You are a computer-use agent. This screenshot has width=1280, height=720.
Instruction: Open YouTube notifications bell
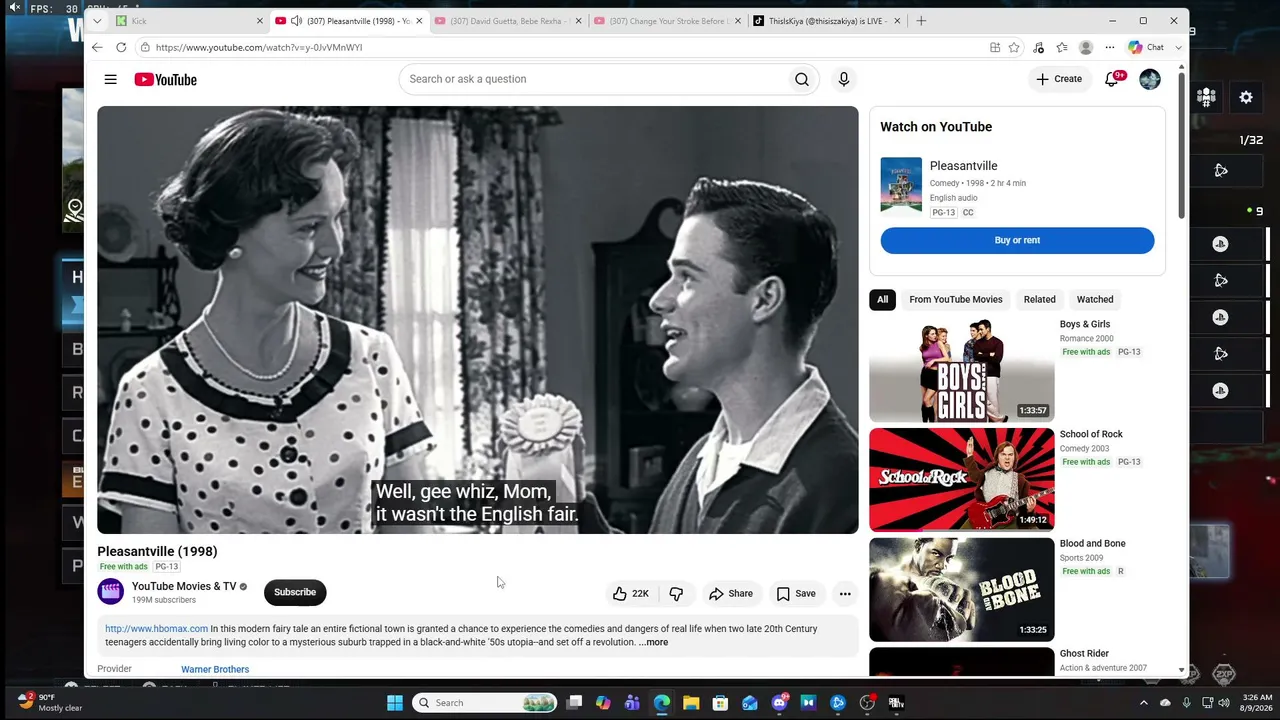point(1112,79)
